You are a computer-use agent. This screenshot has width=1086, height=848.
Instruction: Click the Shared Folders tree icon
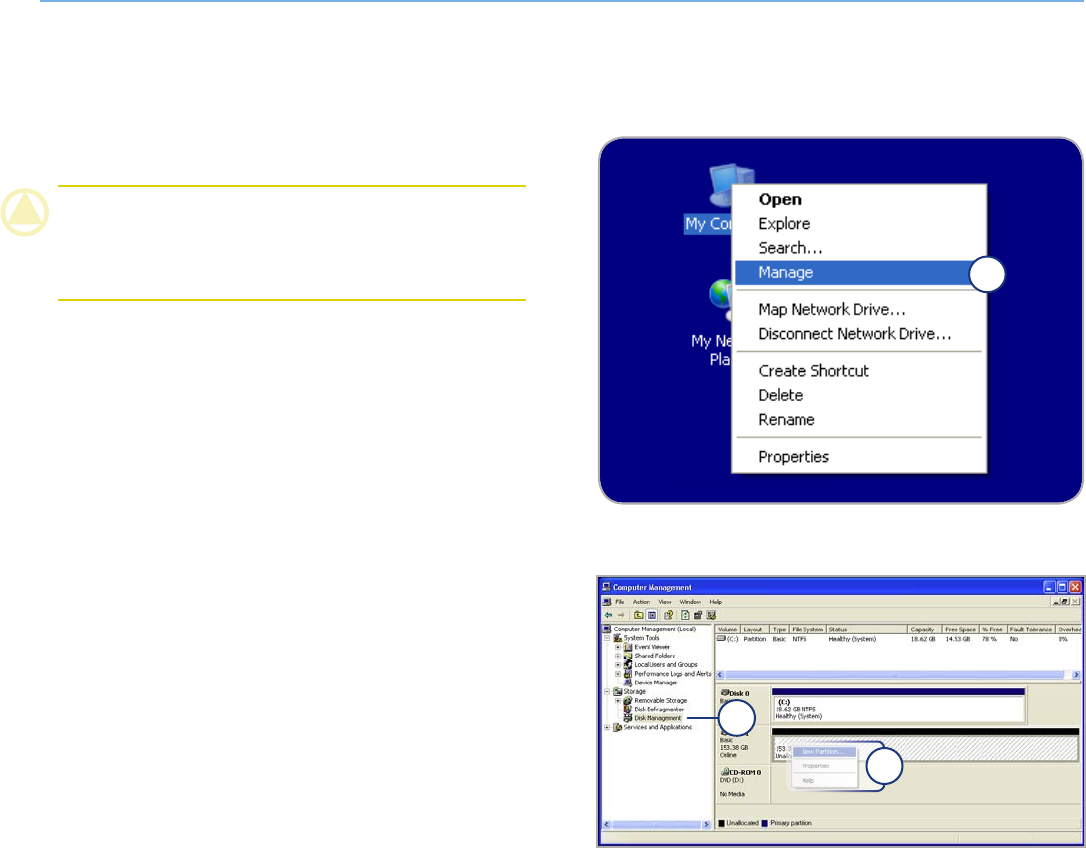pyautogui.click(x=627, y=656)
